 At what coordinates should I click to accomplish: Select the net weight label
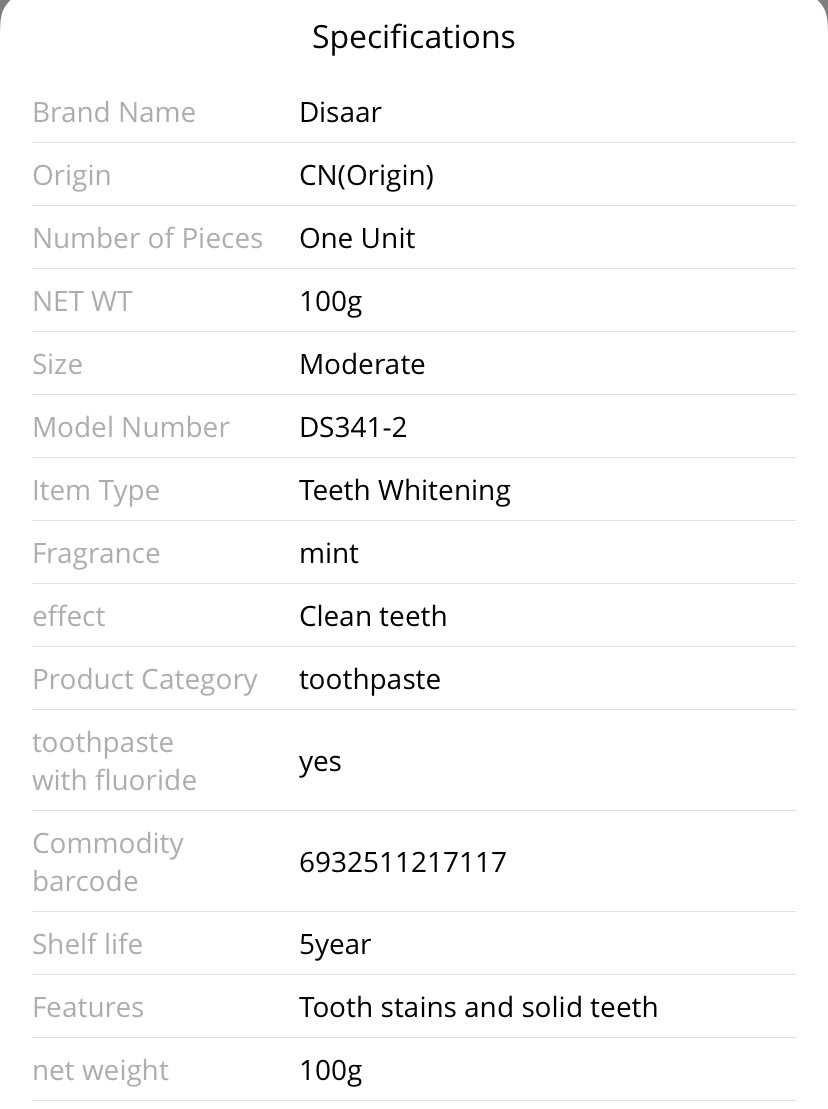(x=100, y=1071)
